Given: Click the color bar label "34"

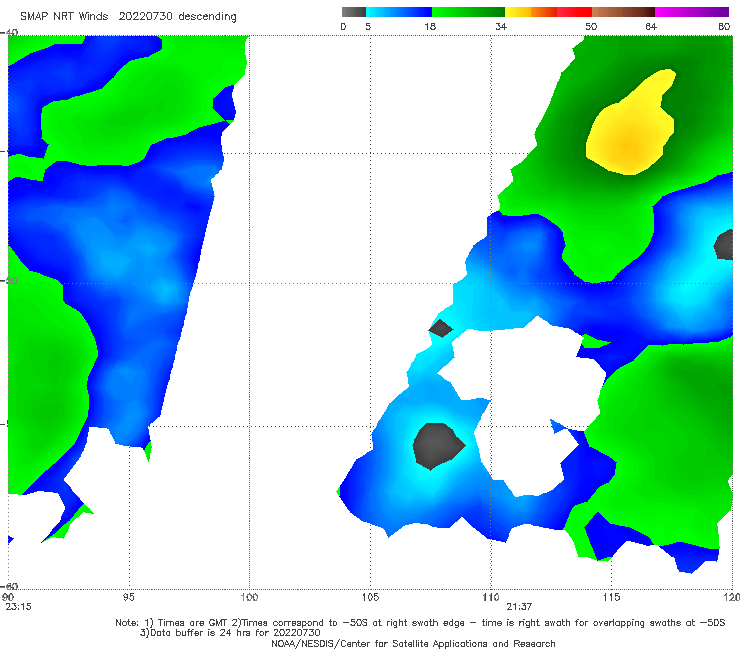Looking at the screenshot, I should pos(501,27).
